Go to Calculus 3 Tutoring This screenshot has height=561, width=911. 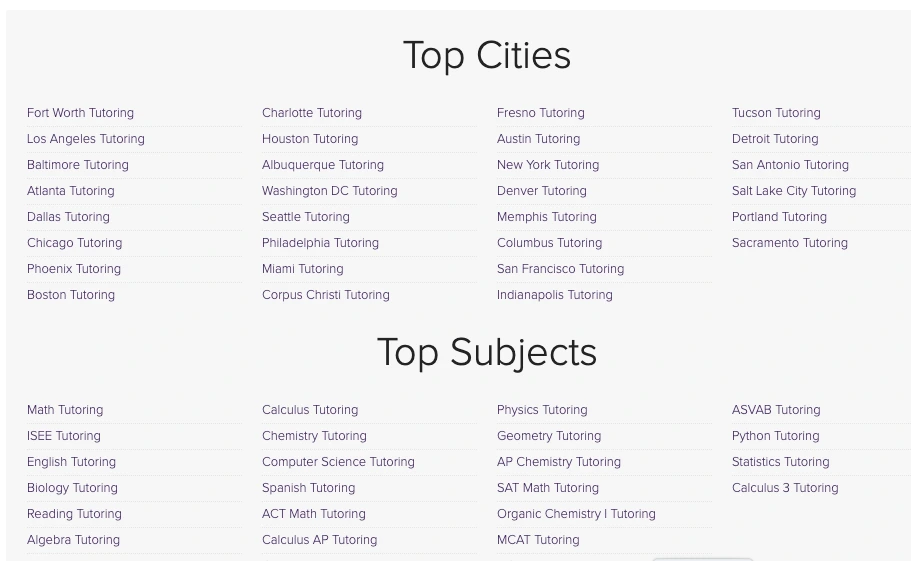[x=784, y=488]
